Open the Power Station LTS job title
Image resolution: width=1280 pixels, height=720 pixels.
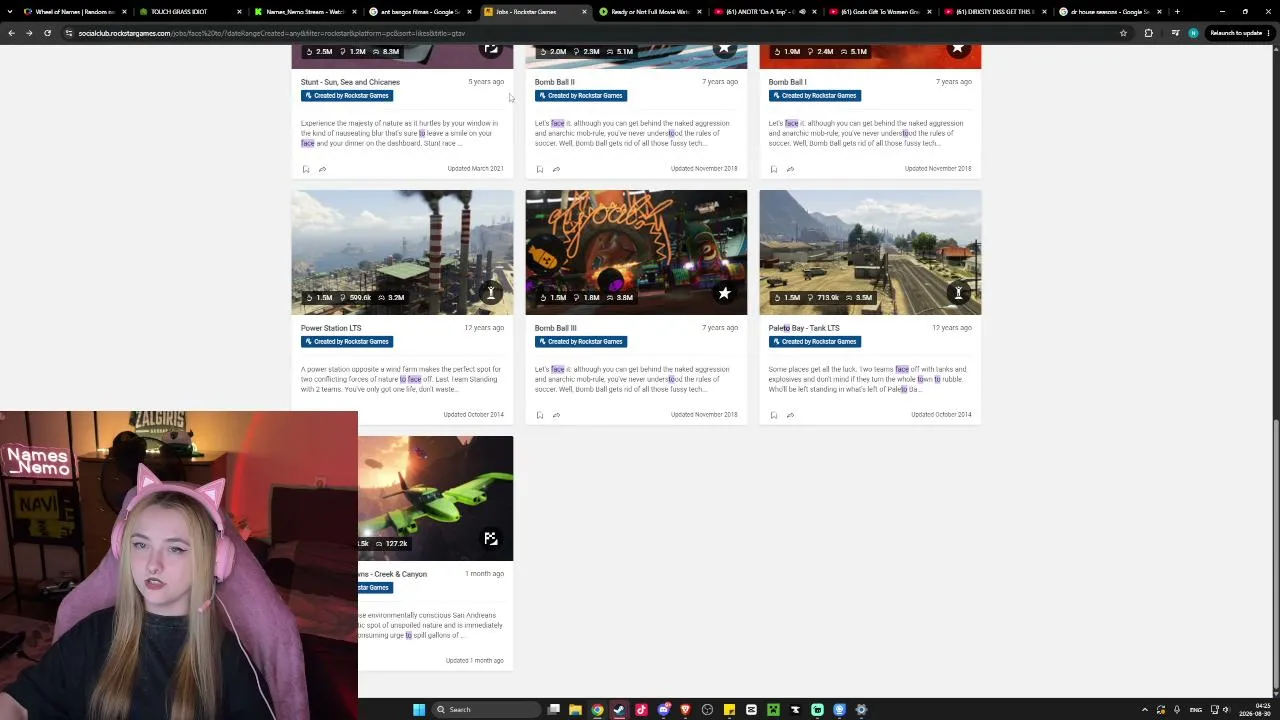click(331, 328)
